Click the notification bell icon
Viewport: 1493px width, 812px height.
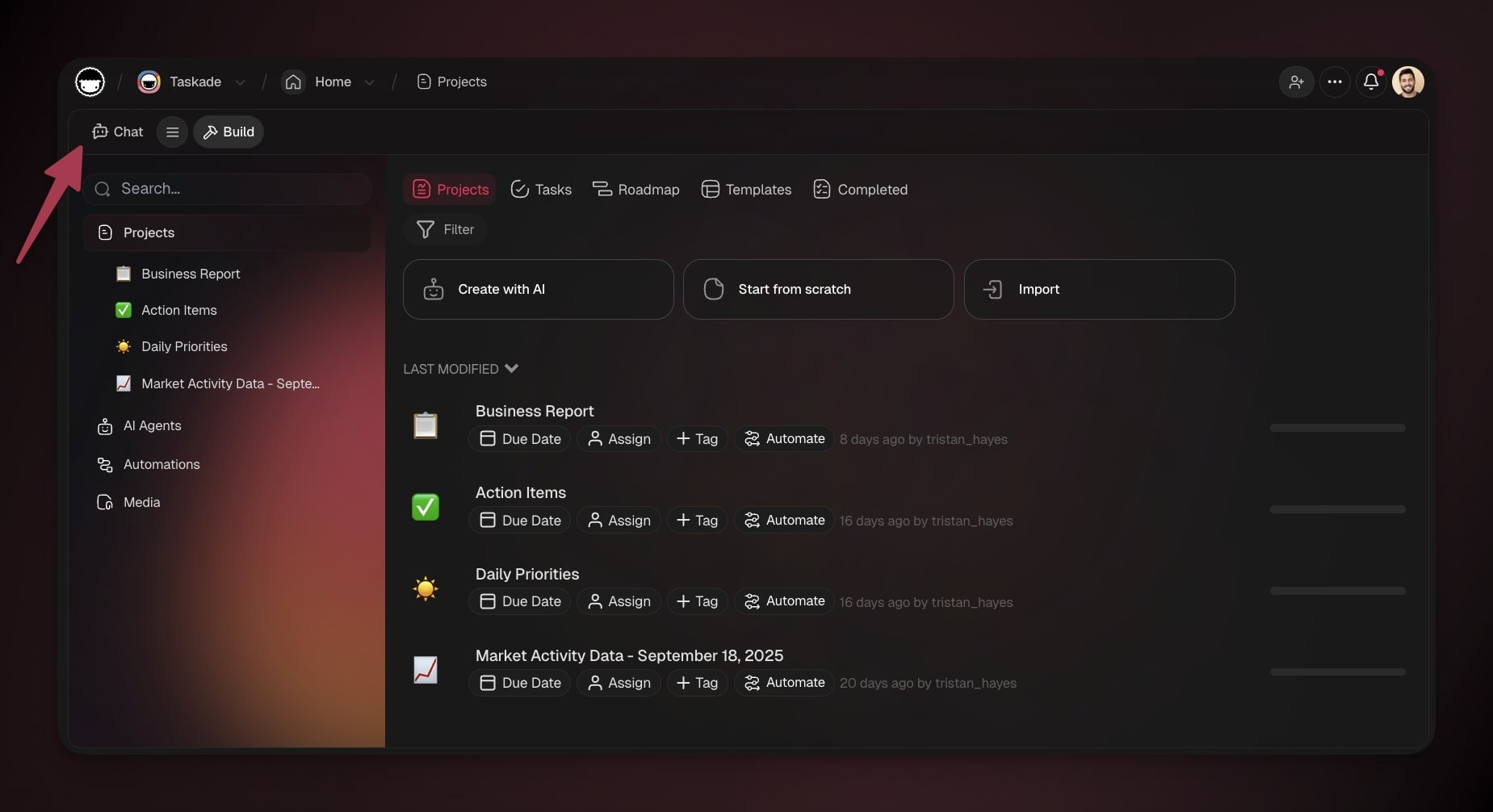tap(1370, 82)
